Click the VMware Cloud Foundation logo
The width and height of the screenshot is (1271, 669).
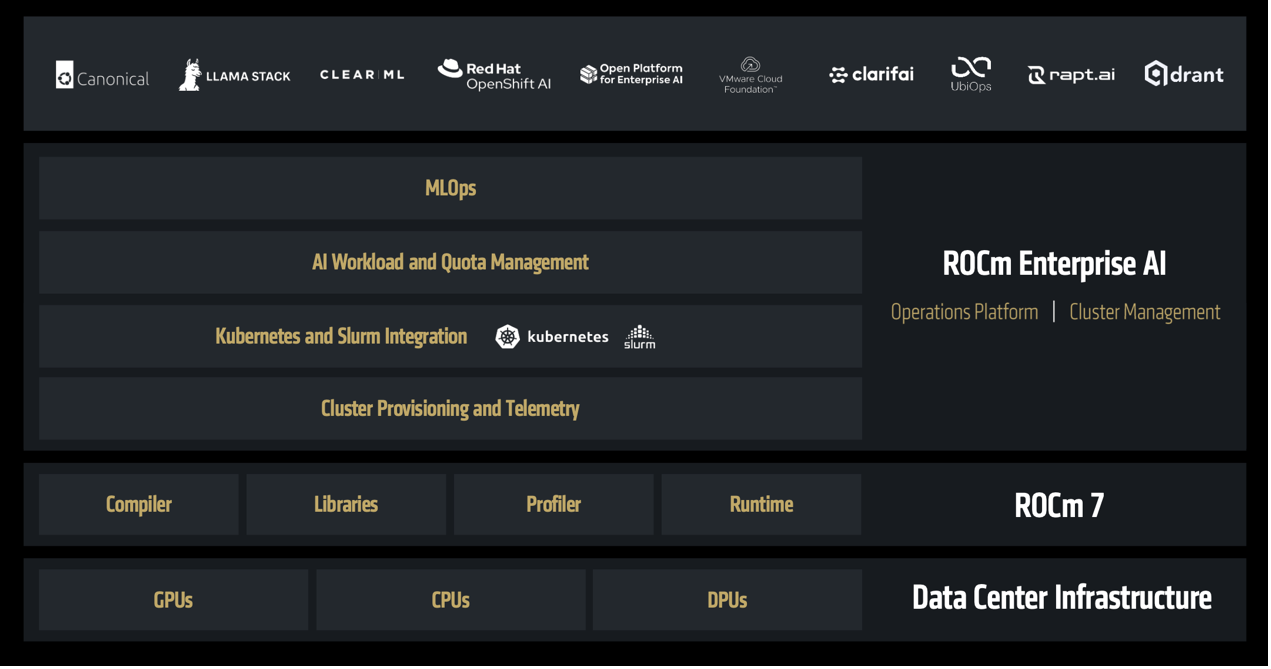(750, 76)
